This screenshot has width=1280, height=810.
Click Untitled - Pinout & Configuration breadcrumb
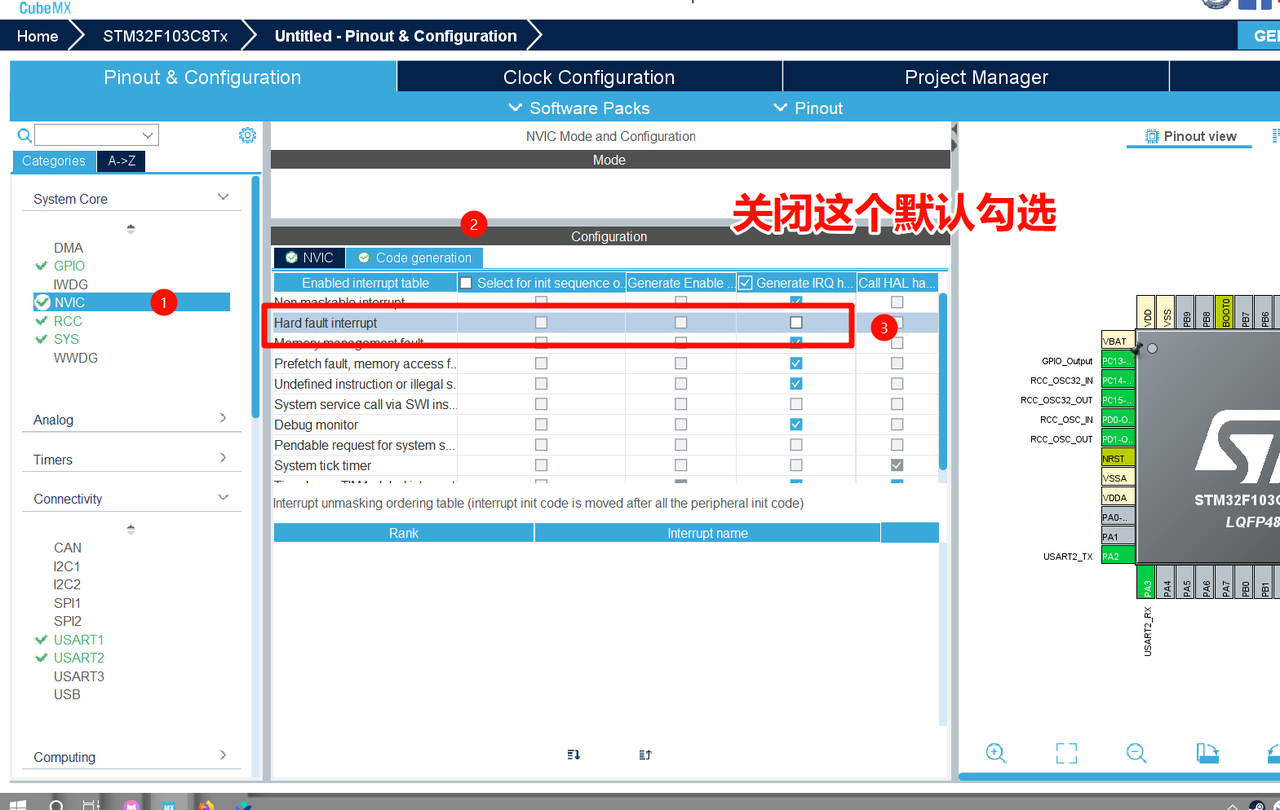[x=396, y=36]
